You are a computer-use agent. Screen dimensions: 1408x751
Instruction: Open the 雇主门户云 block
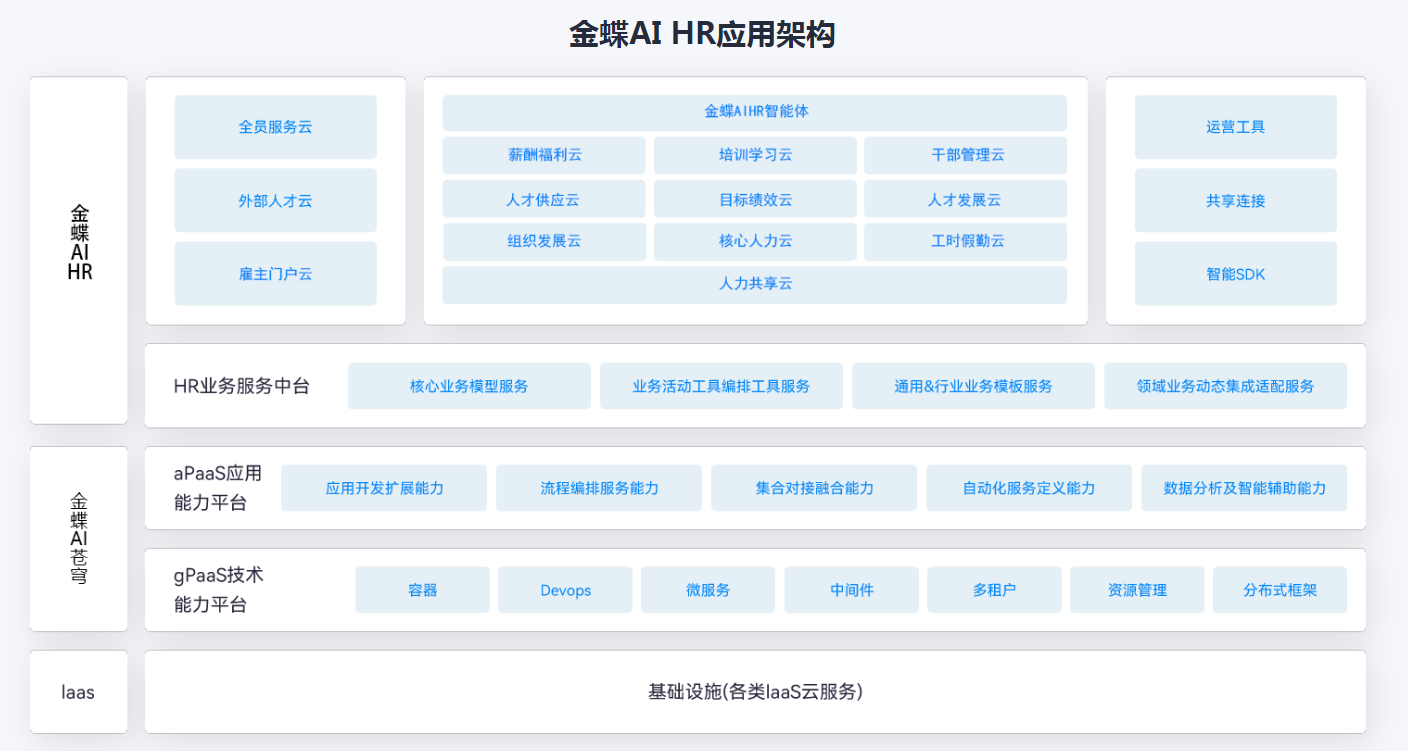click(x=275, y=273)
